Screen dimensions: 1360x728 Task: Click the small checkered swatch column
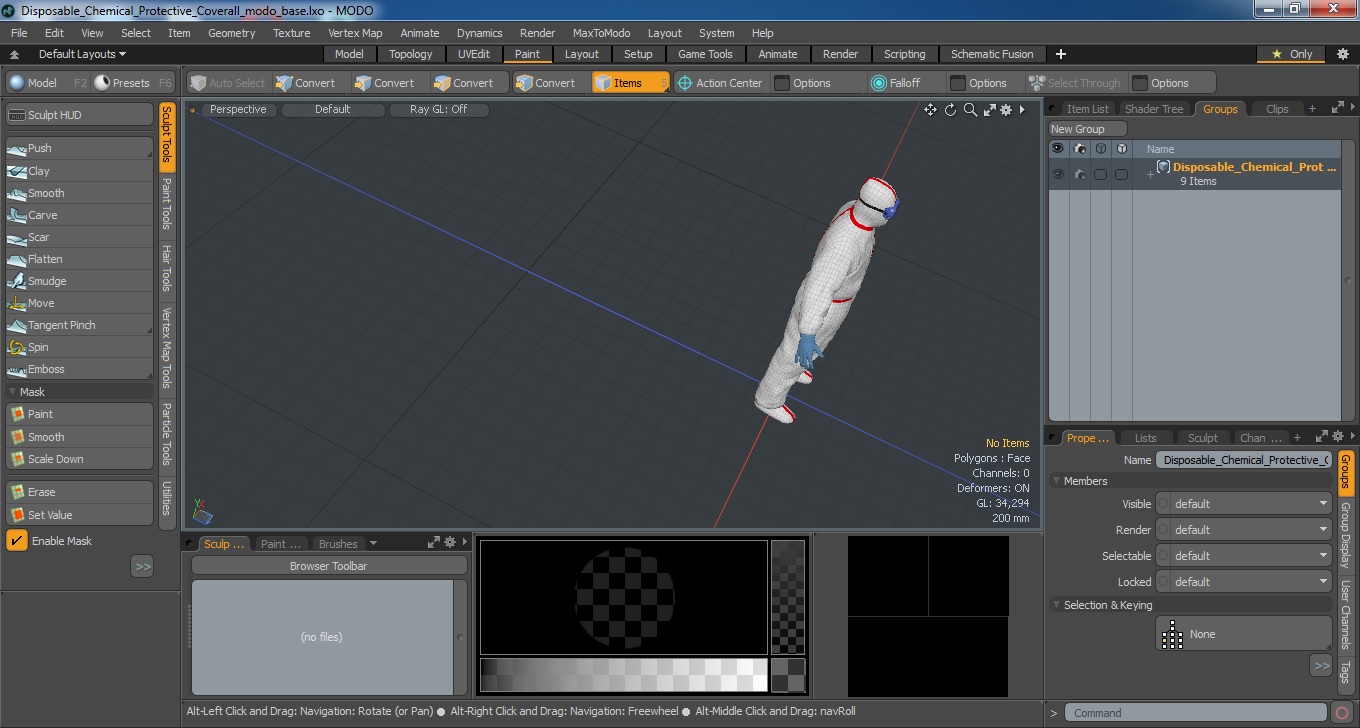788,597
